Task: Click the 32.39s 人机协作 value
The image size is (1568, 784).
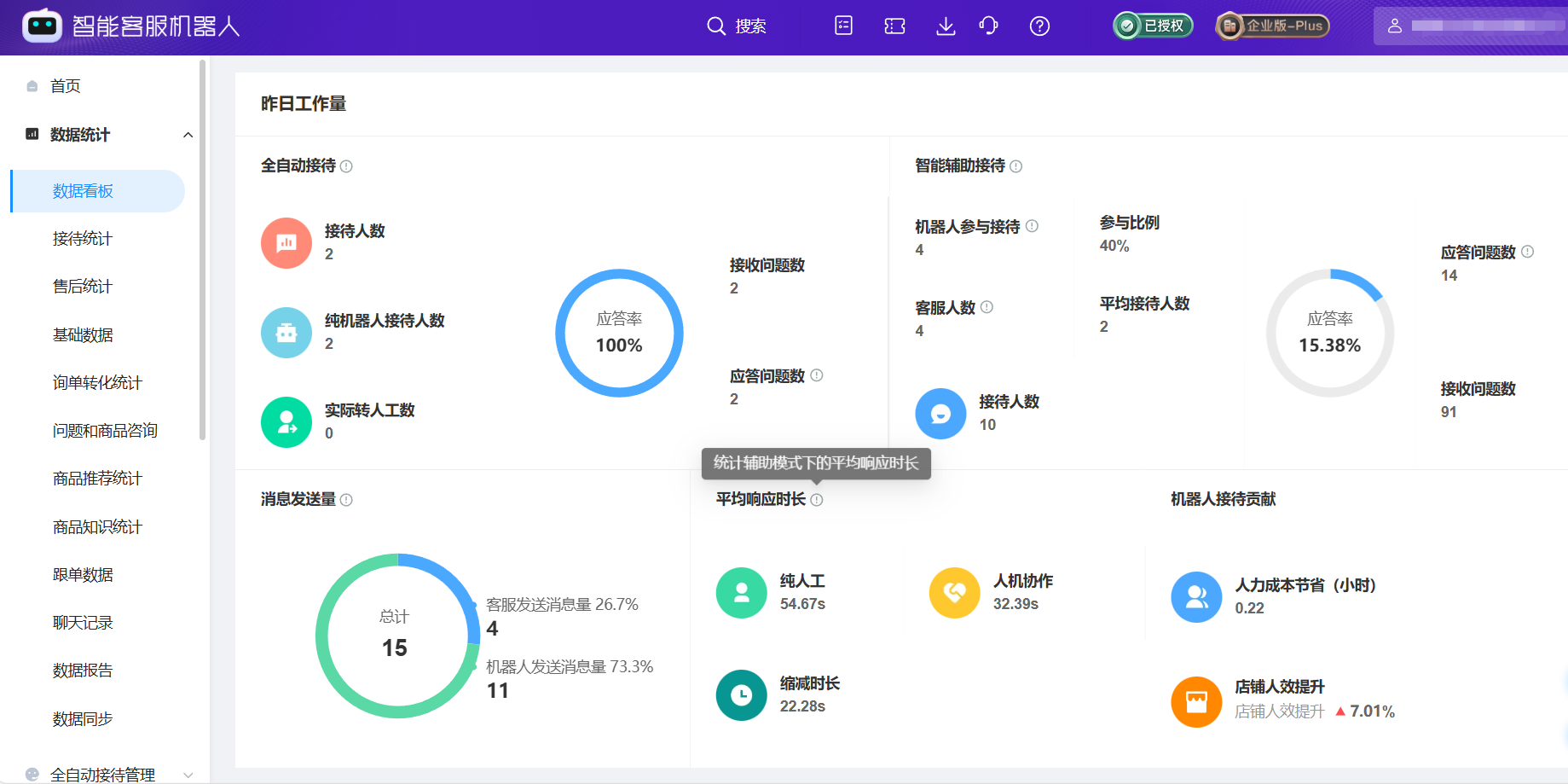Action: point(1015,604)
